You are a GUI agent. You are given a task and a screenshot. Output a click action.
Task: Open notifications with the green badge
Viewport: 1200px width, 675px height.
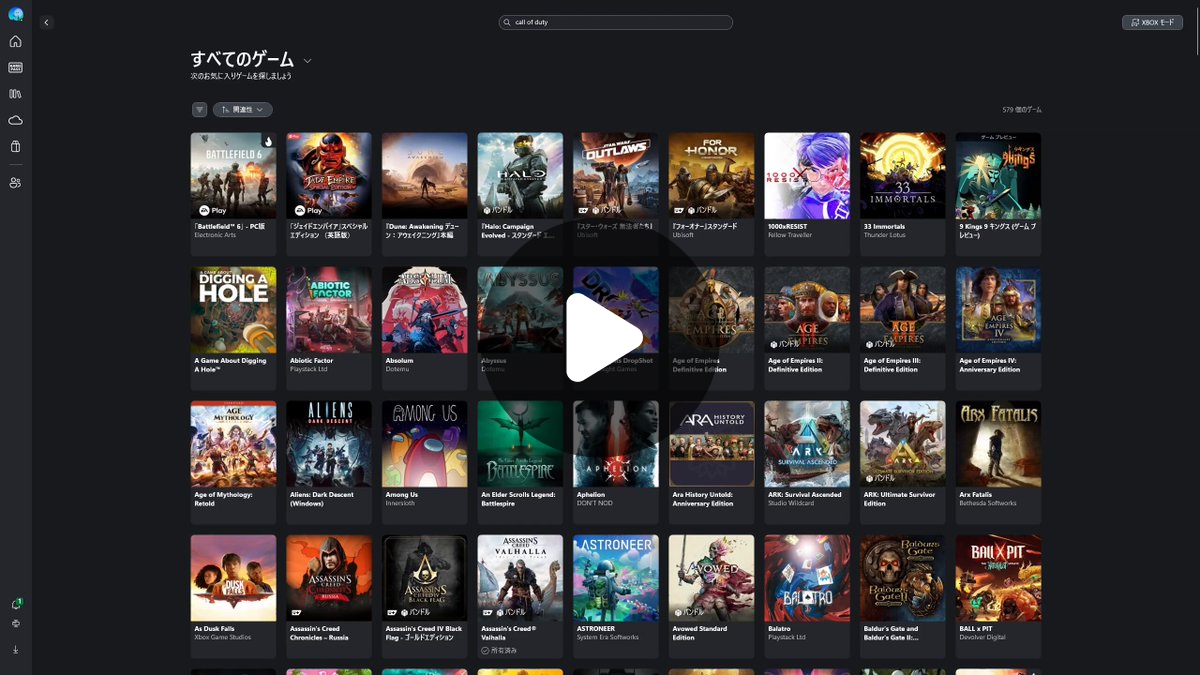(16, 604)
